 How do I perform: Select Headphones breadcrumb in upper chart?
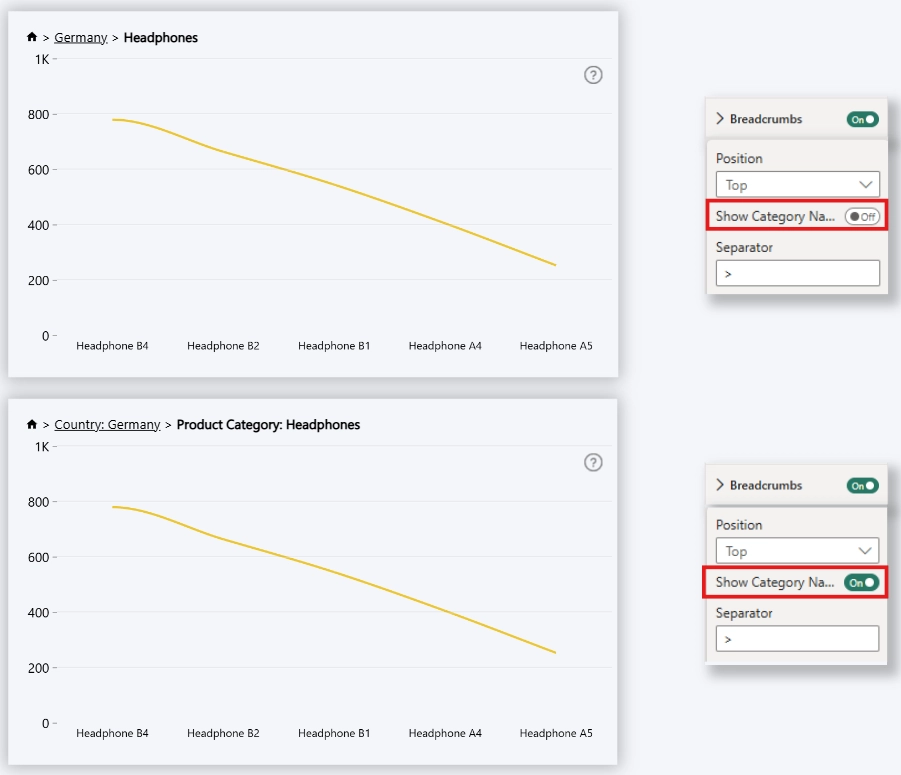pos(161,38)
